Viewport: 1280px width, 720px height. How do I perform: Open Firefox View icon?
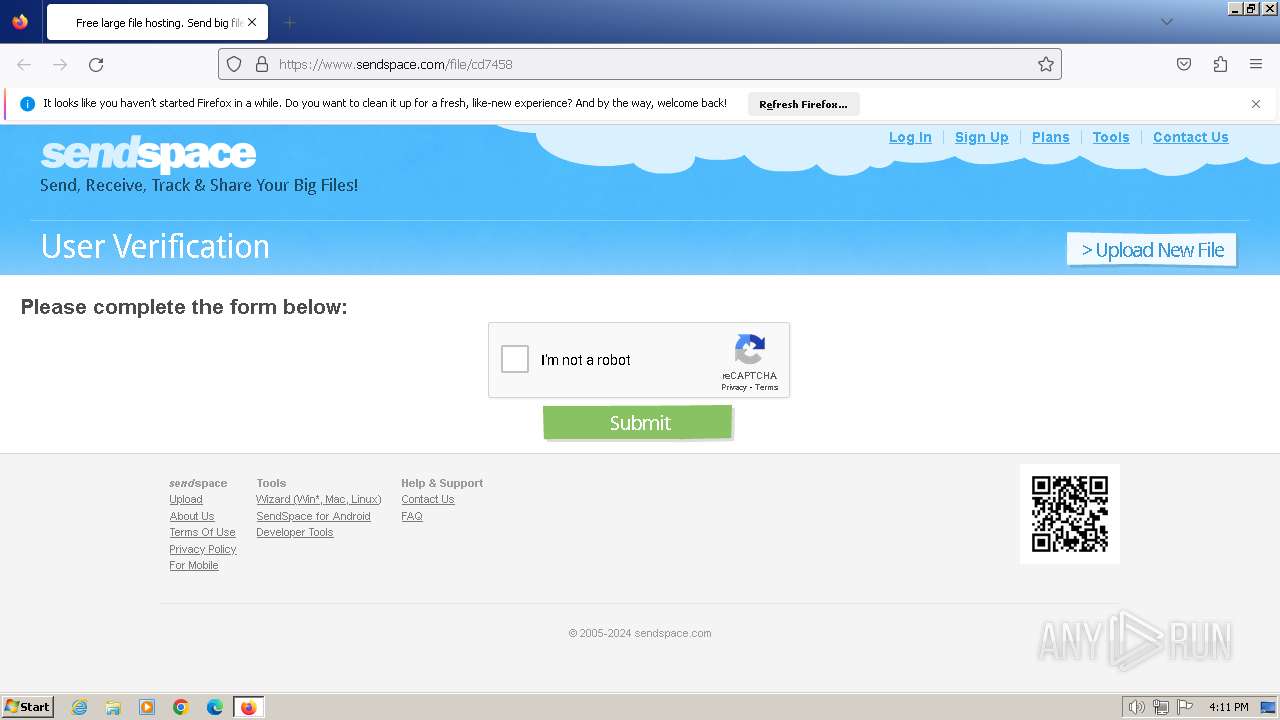(20, 22)
